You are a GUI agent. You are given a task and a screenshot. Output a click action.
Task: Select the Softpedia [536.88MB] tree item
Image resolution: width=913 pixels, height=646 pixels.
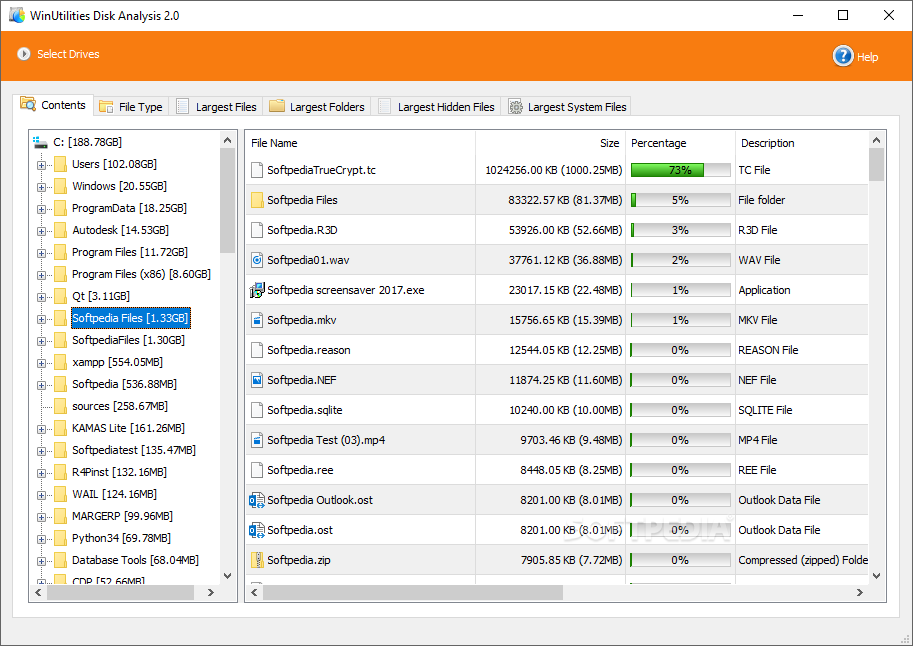125,384
